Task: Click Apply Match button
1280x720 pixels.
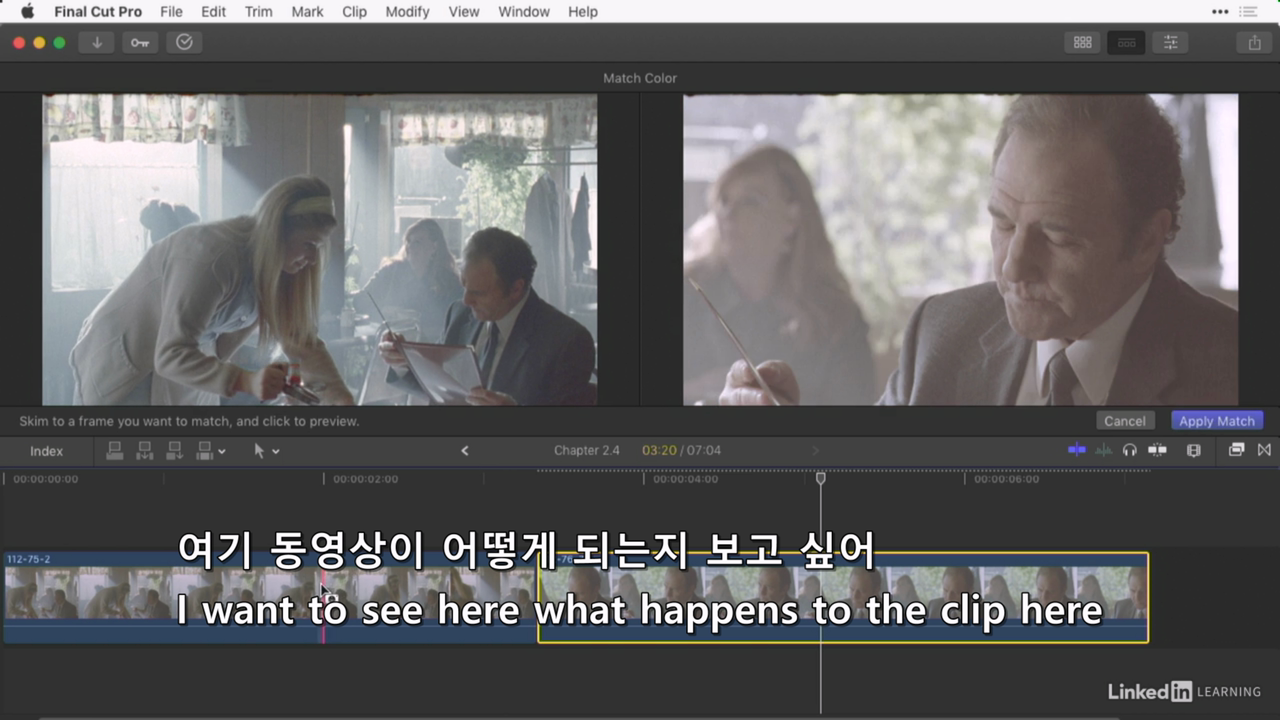Action: coord(1216,421)
